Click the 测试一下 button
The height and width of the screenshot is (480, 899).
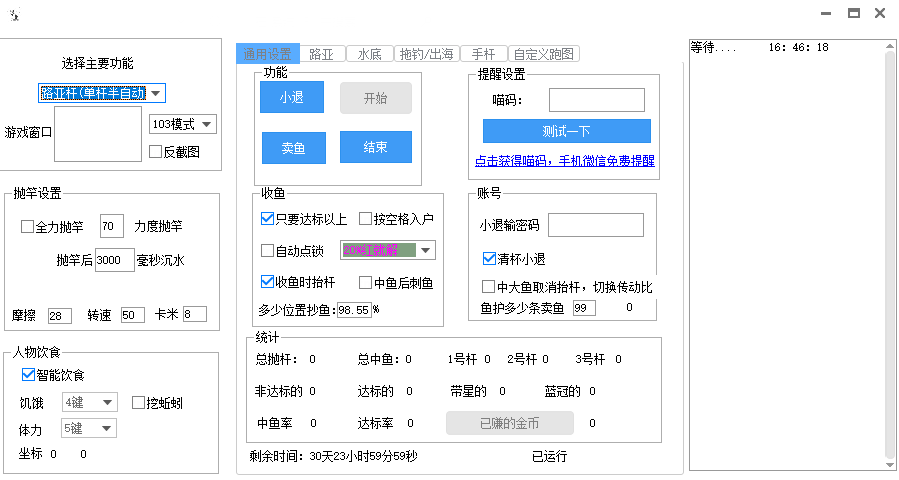(x=566, y=132)
